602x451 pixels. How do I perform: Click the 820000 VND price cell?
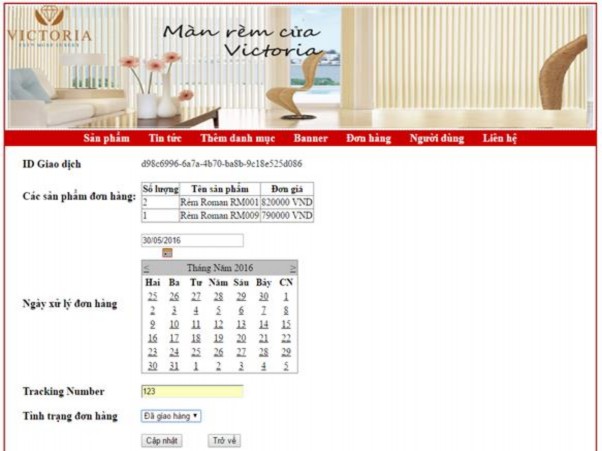[287, 202]
